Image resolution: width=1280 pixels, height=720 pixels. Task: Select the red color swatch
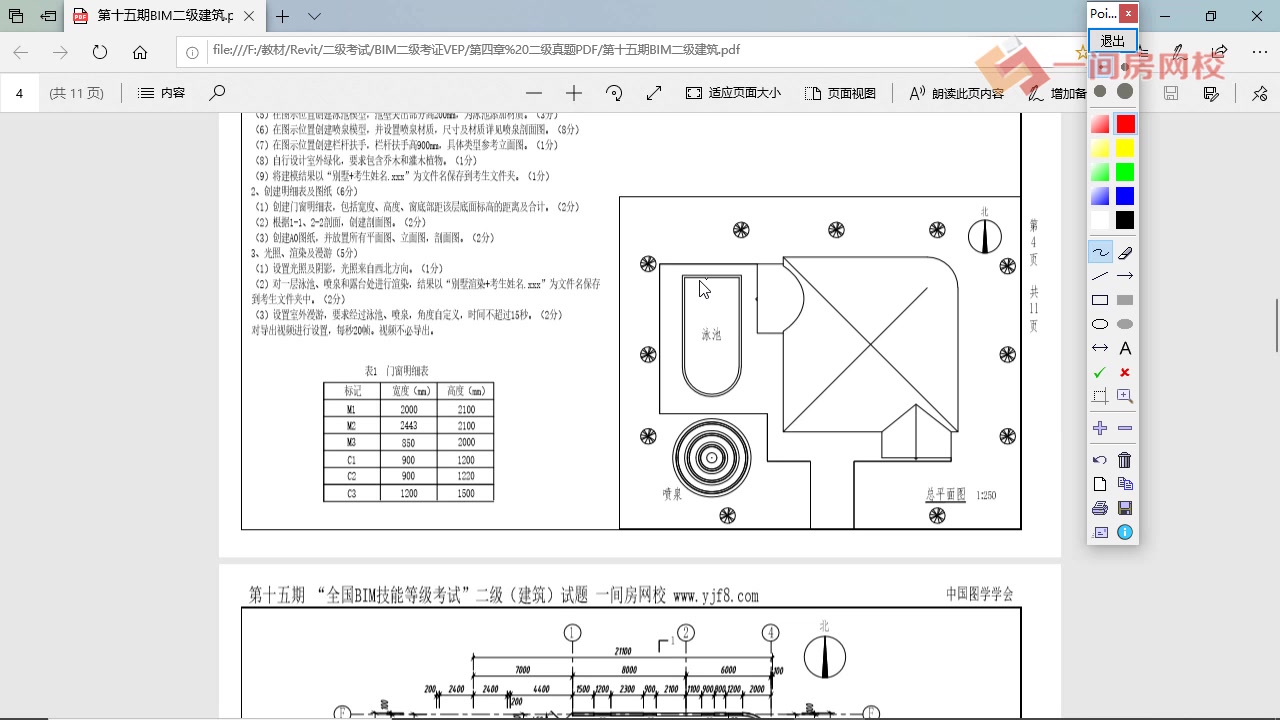[x=1124, y=123]
